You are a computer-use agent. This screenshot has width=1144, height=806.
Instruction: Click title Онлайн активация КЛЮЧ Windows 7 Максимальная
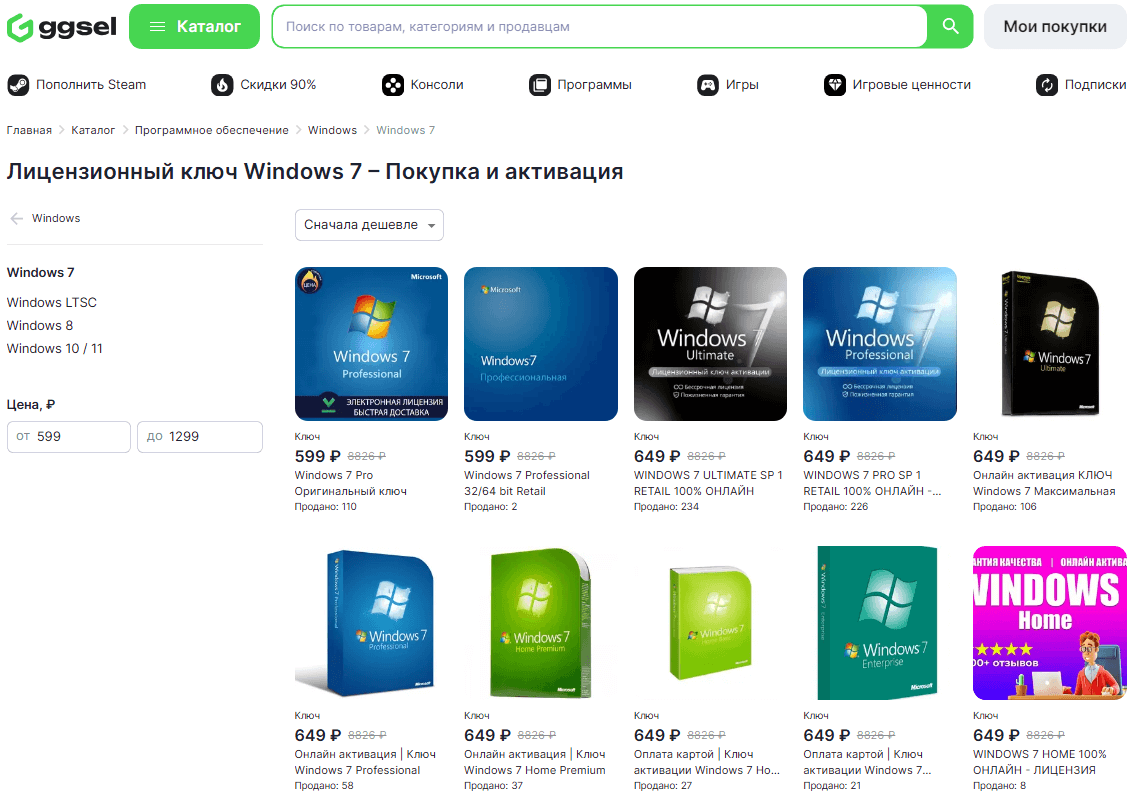tap(1044, 483)
